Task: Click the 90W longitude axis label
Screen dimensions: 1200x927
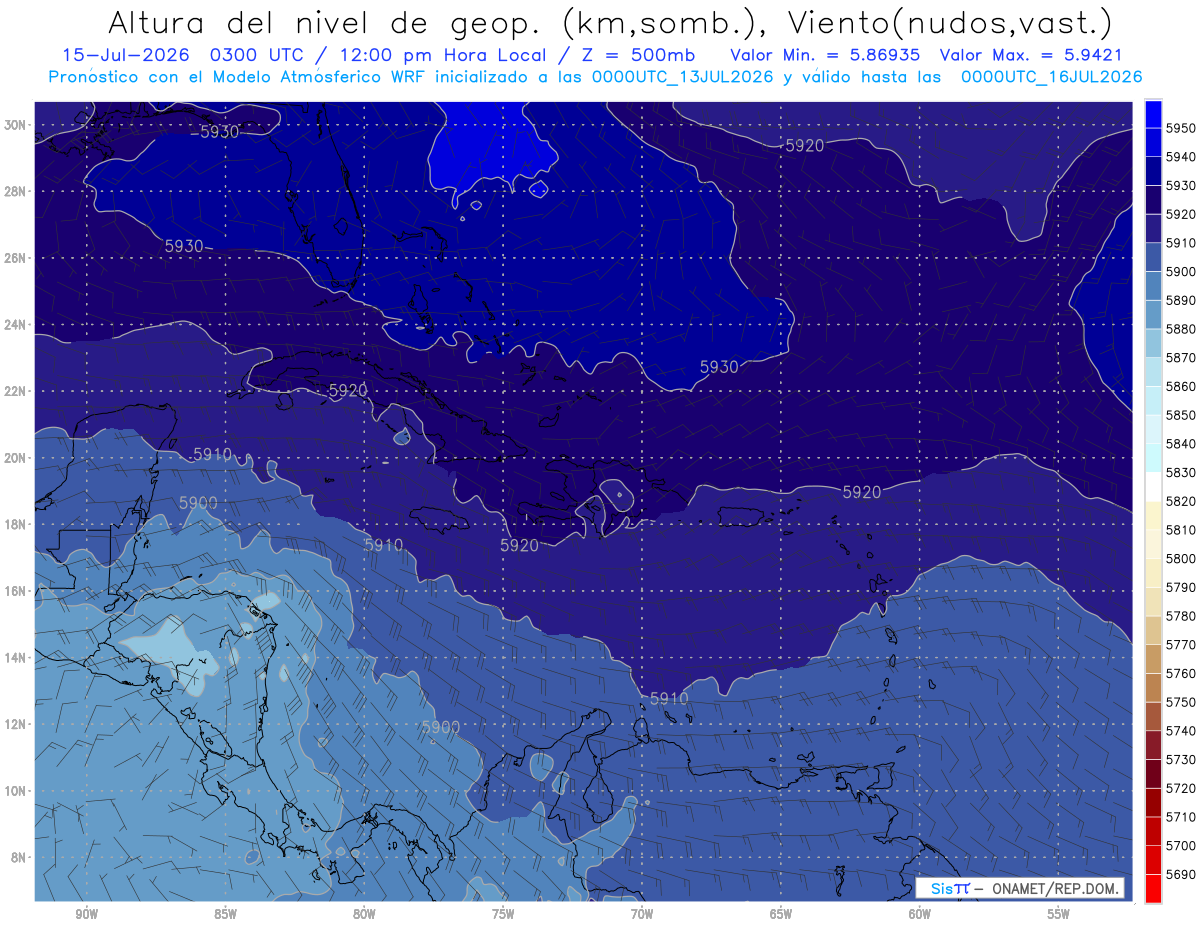Action: click(x=87, y=915)
